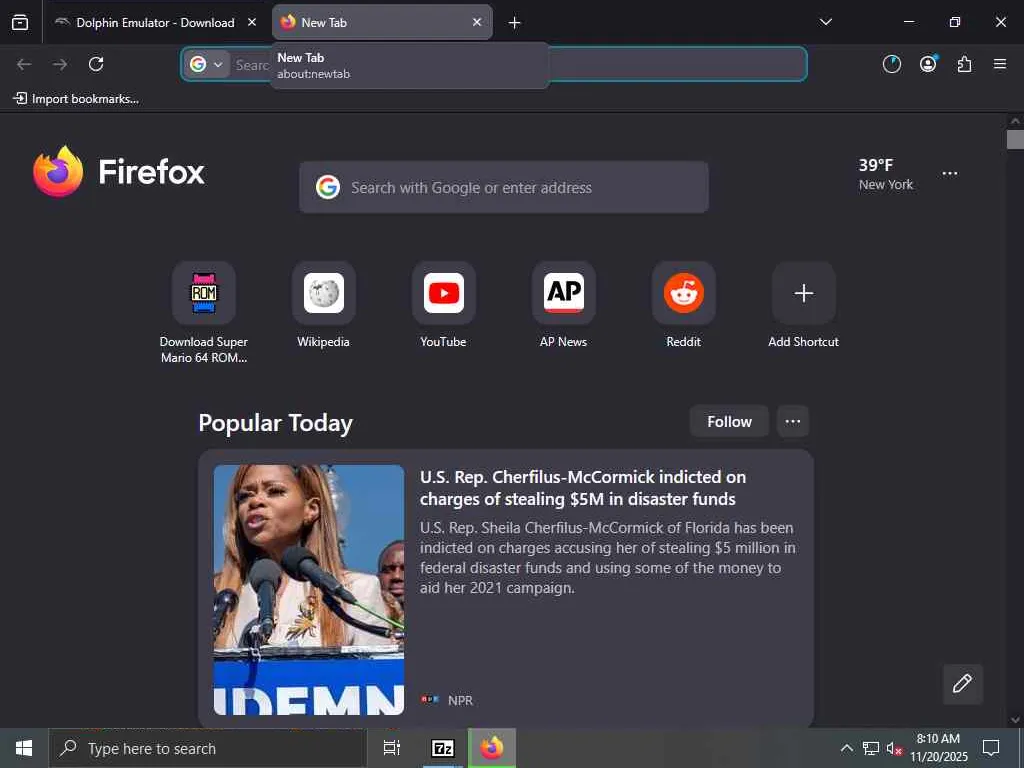Open the network icon in the system tray
Screen dimensions: 1024x768
click(871, 748)
